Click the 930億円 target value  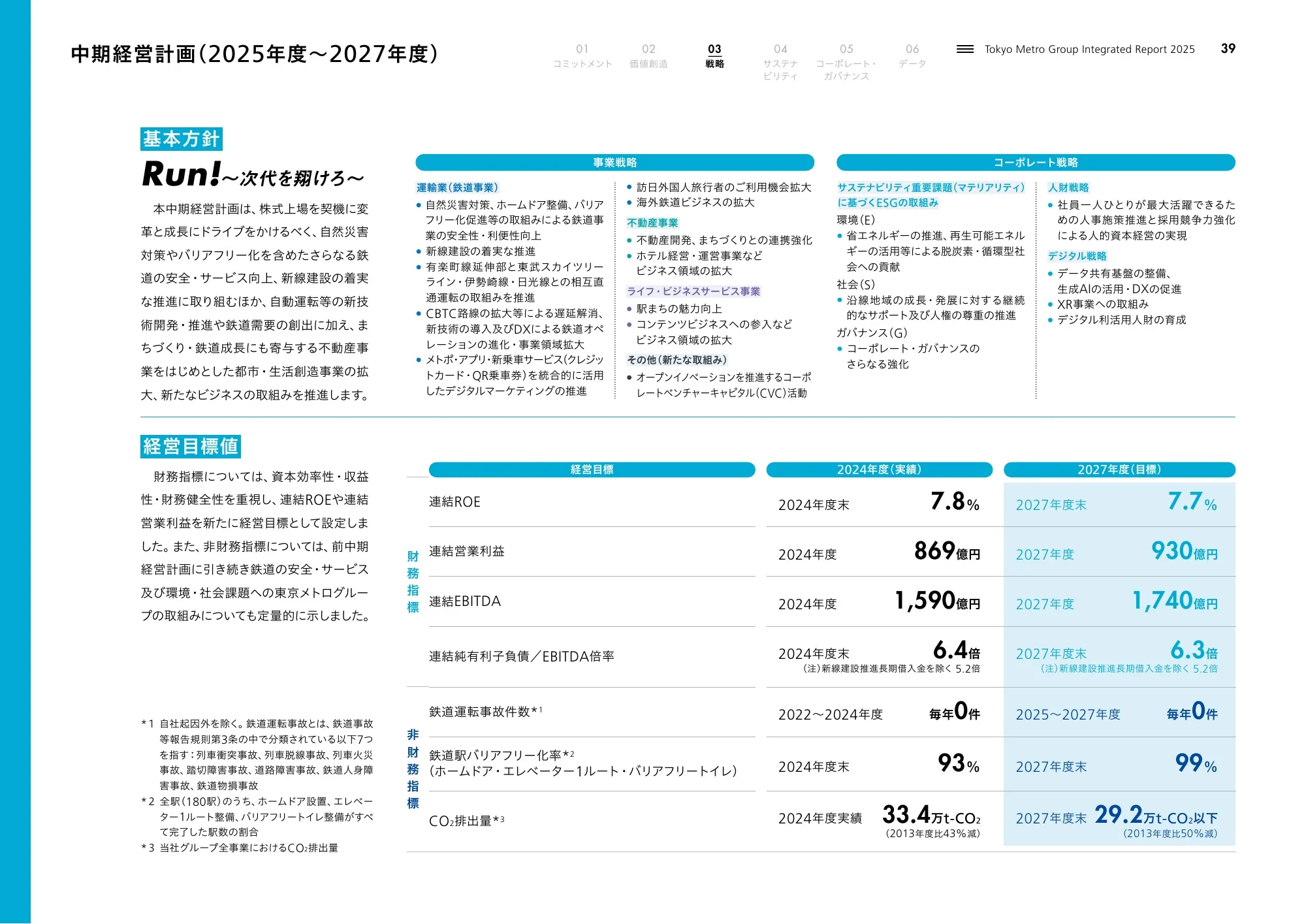1185,551
